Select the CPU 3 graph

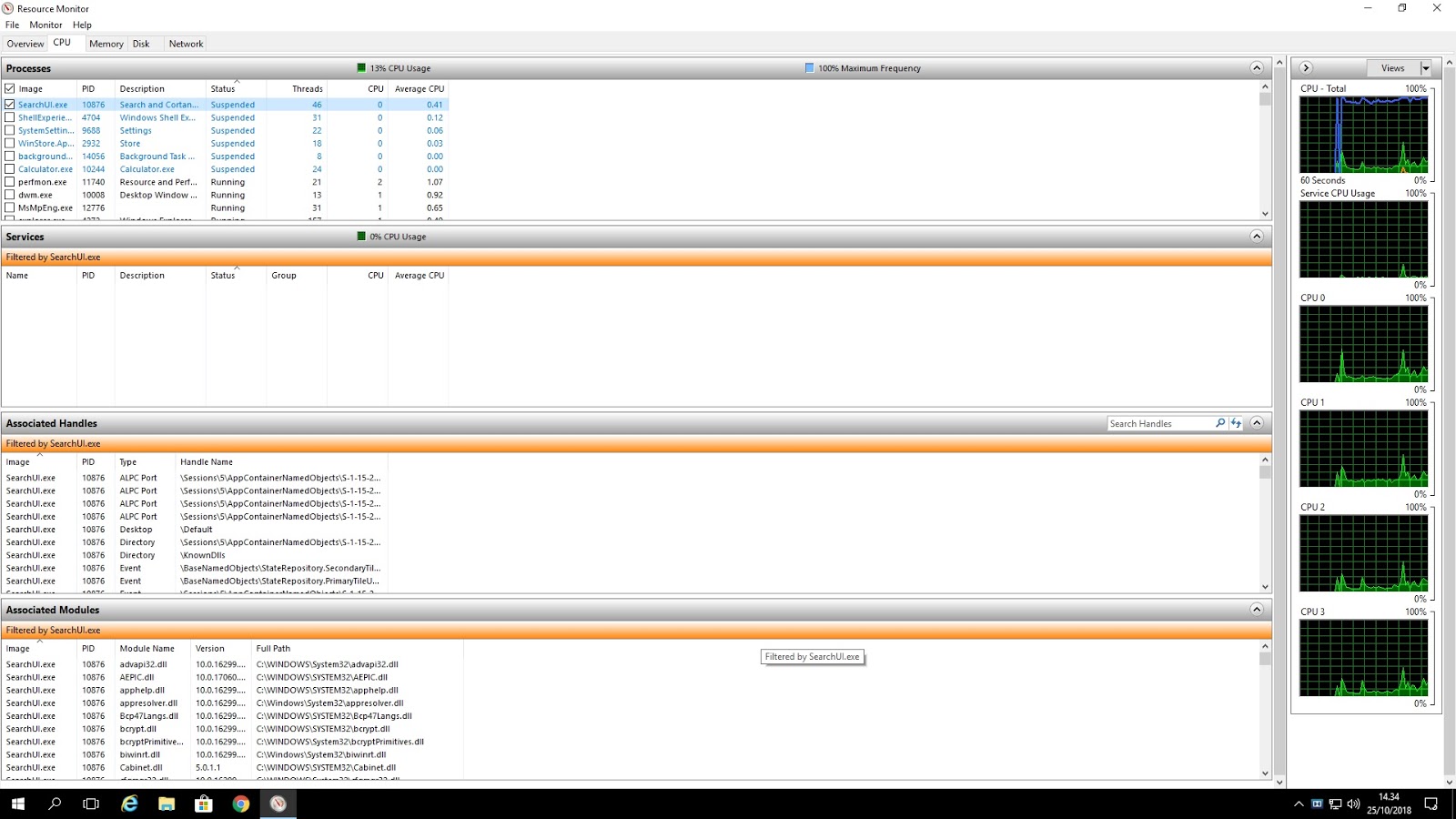[x=1364, y=658]
